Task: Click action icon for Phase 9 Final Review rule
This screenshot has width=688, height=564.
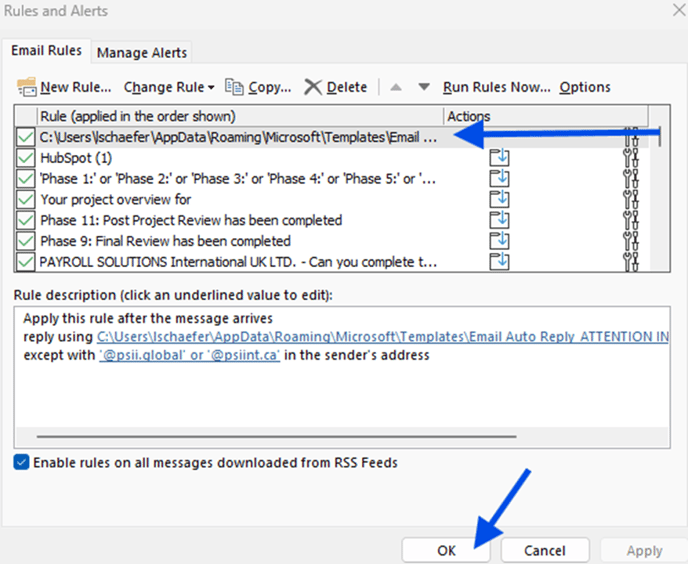Action: pyautogui.click(x=499, y=241)
